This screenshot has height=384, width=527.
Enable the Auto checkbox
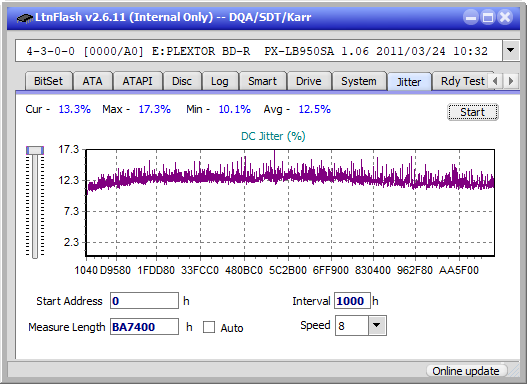209,327
